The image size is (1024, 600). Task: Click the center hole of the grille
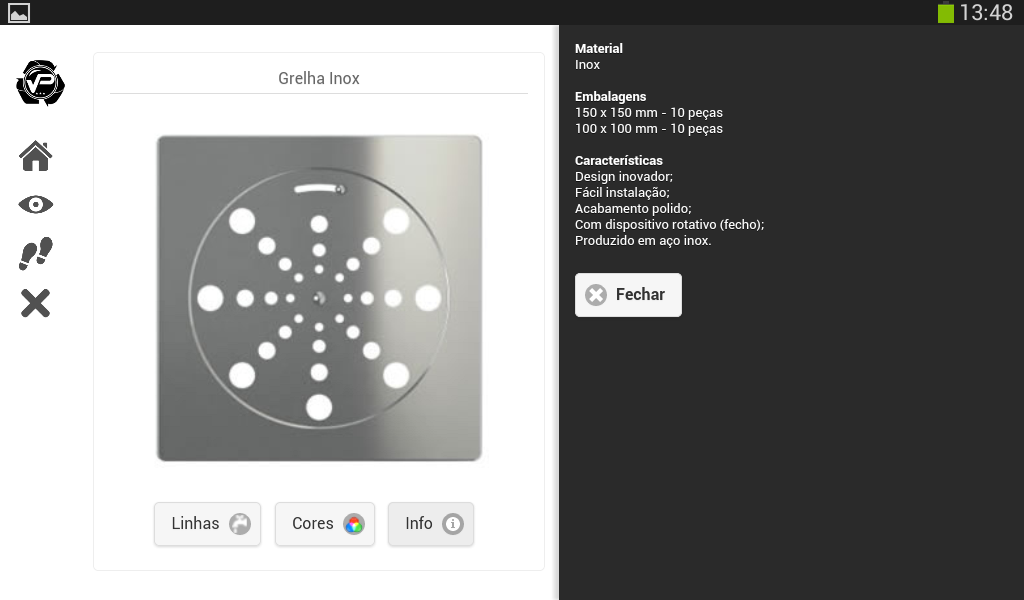point(319,297)
